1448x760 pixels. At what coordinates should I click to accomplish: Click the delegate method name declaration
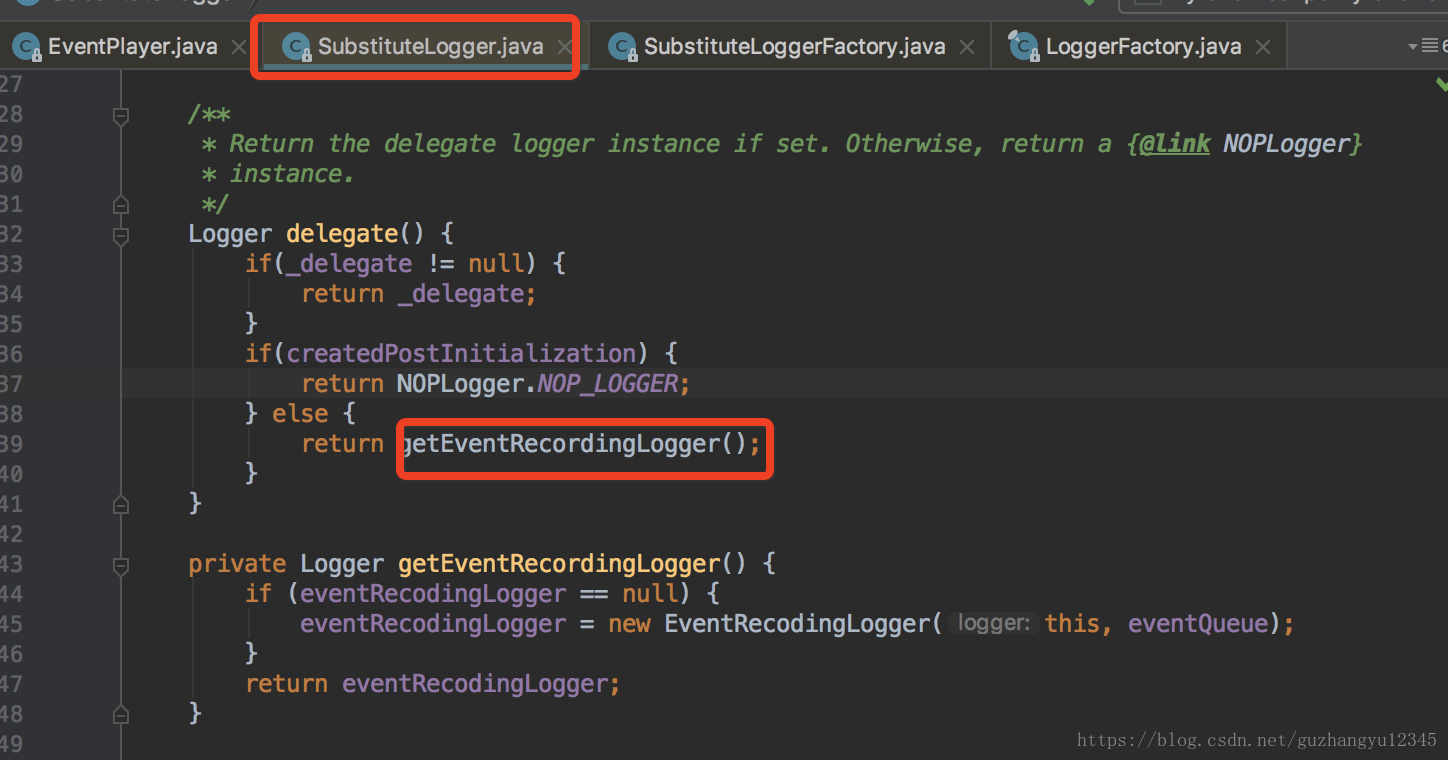pos(342,234)
